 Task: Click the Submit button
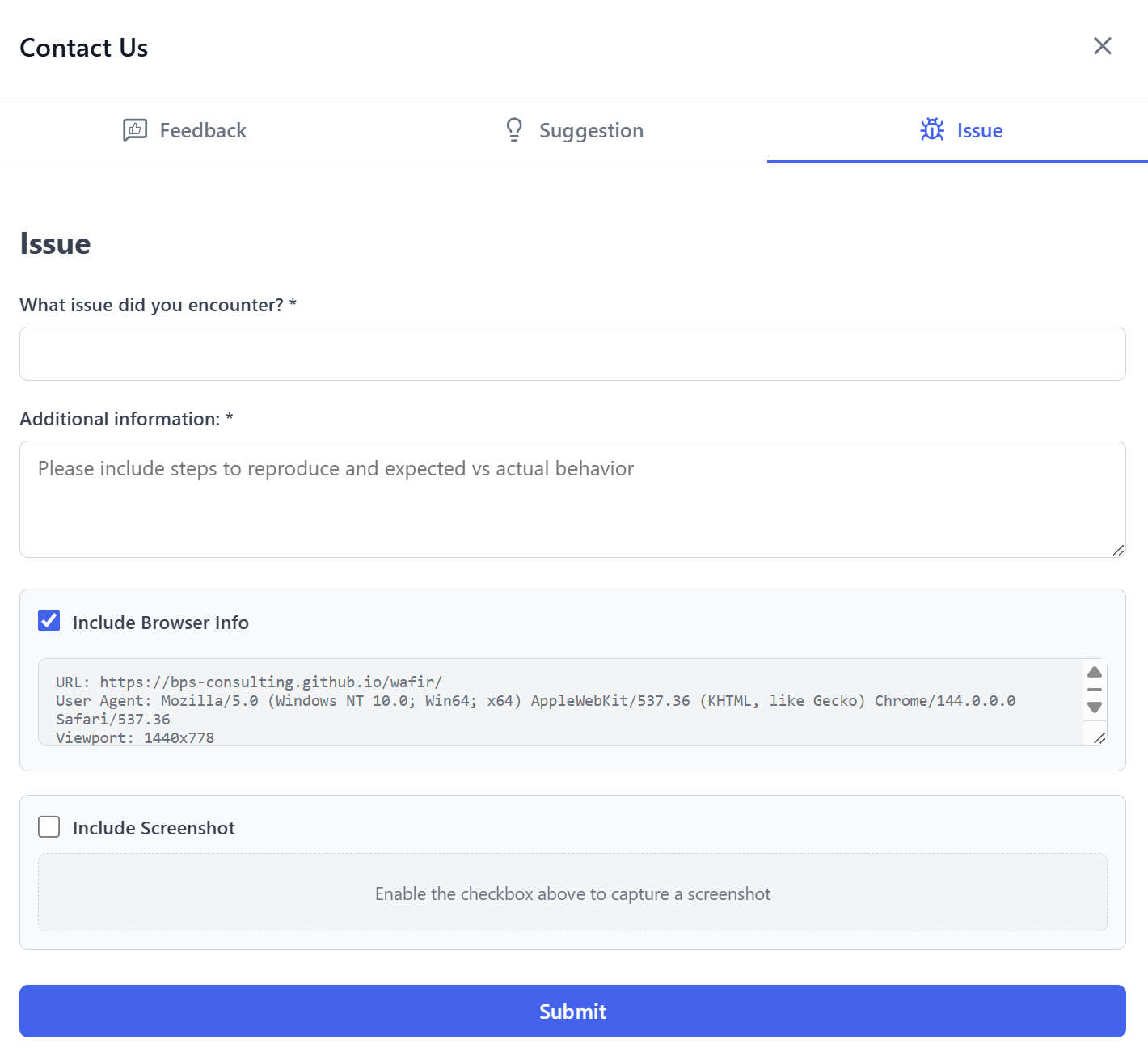(572, 1011)
